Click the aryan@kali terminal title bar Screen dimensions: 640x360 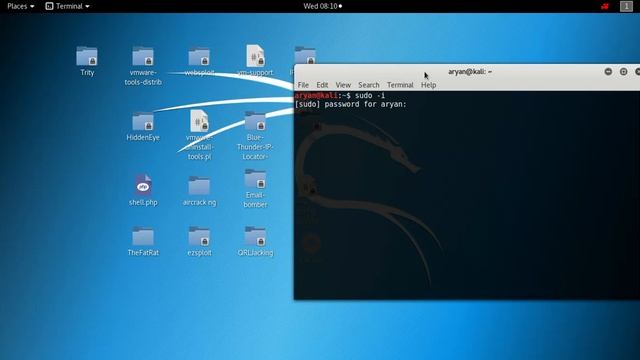[467, 71]
